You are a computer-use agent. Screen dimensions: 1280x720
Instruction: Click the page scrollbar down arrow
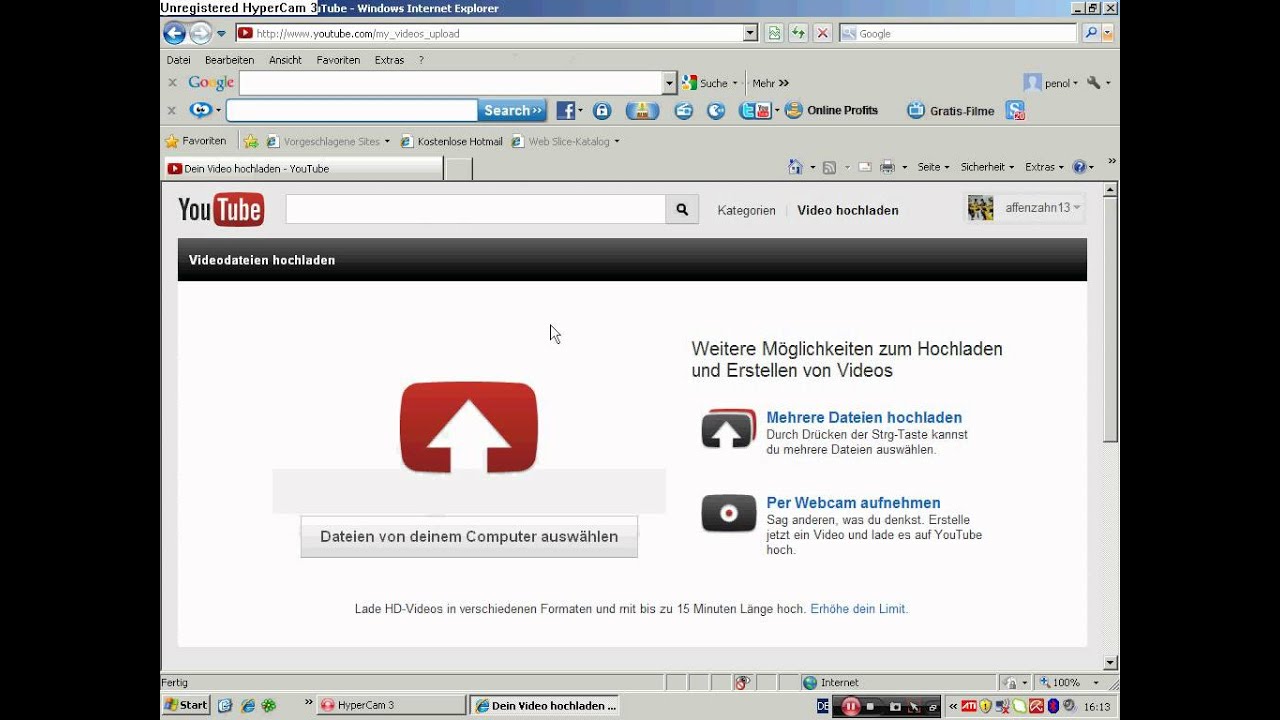point(1110,662)
